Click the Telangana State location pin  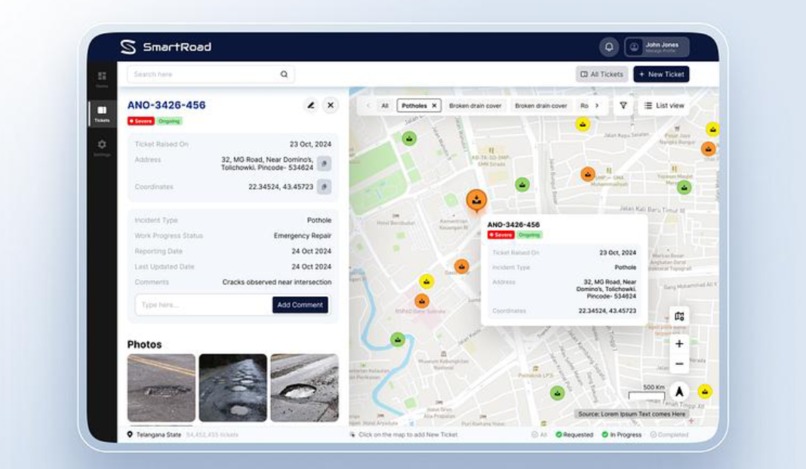130,435
